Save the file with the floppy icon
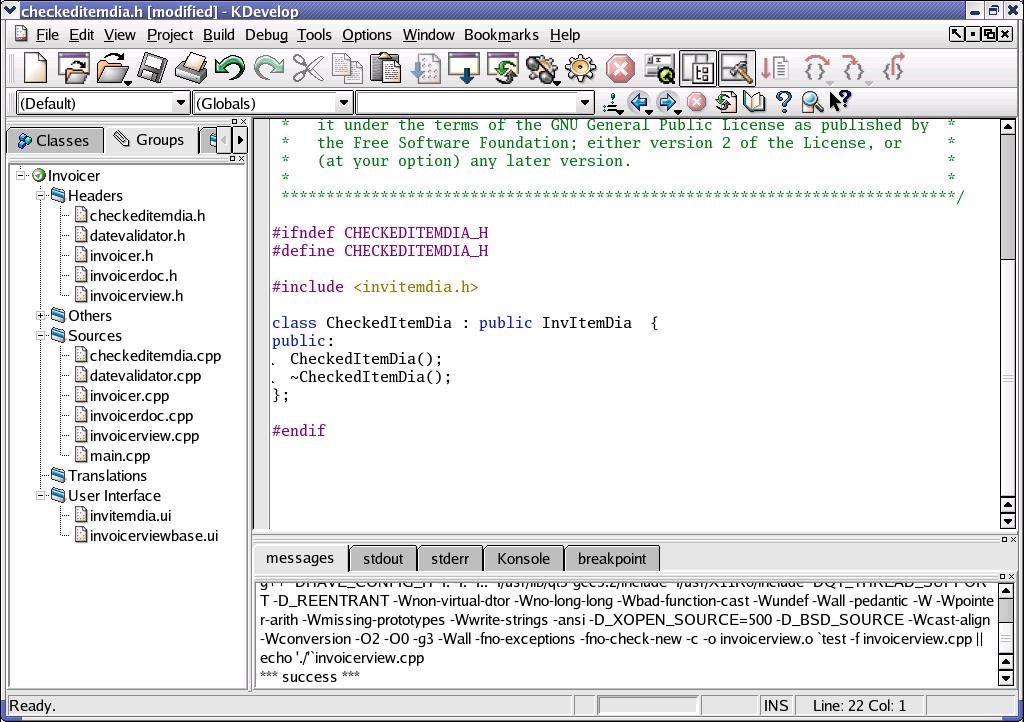Viewport: 1024px width, 722px height. pyautogui.click(x=152, y=68)
